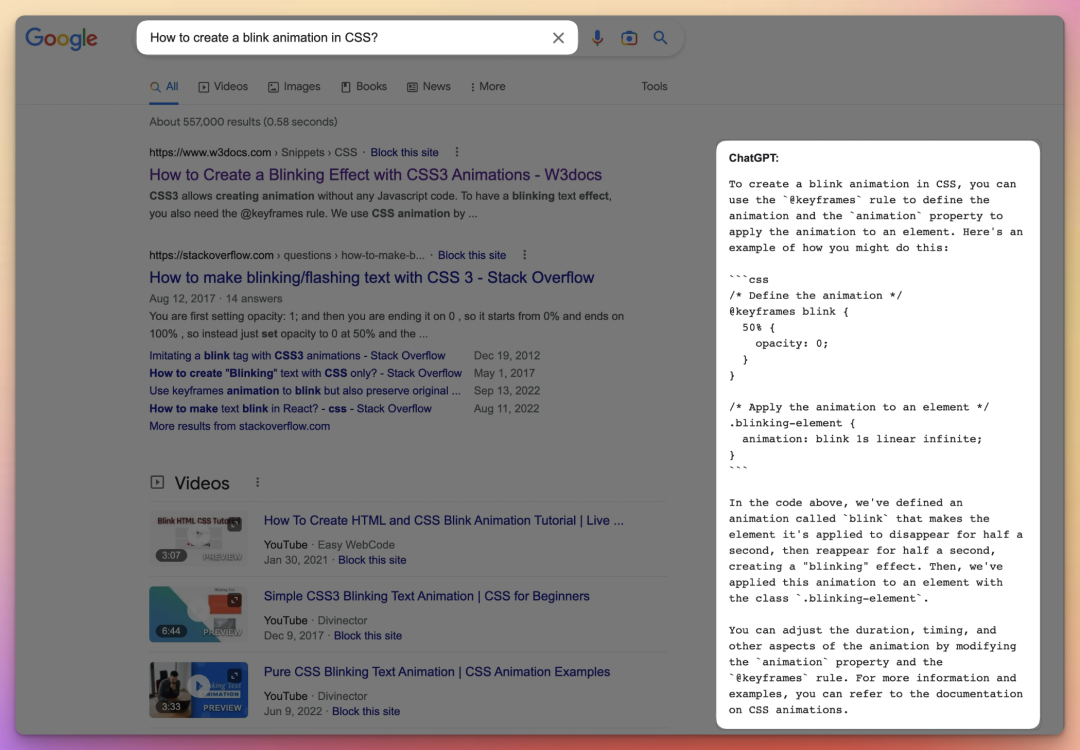Open Pure CSS Blinking Text Animation video
The height and width of the screenshot is (750, 1080).
[437, 672]
